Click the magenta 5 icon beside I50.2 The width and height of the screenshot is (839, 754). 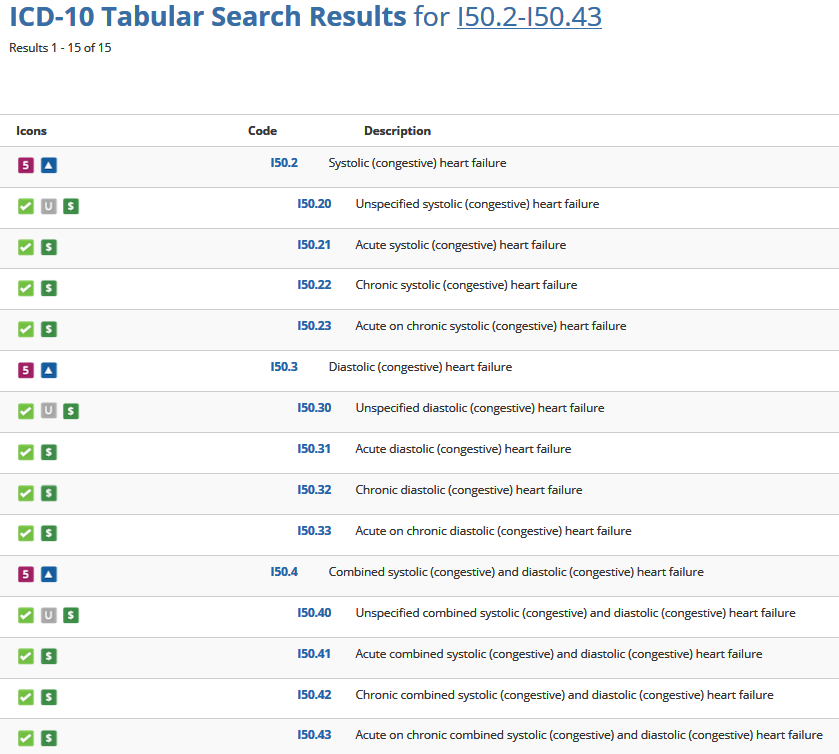(26, 165)
